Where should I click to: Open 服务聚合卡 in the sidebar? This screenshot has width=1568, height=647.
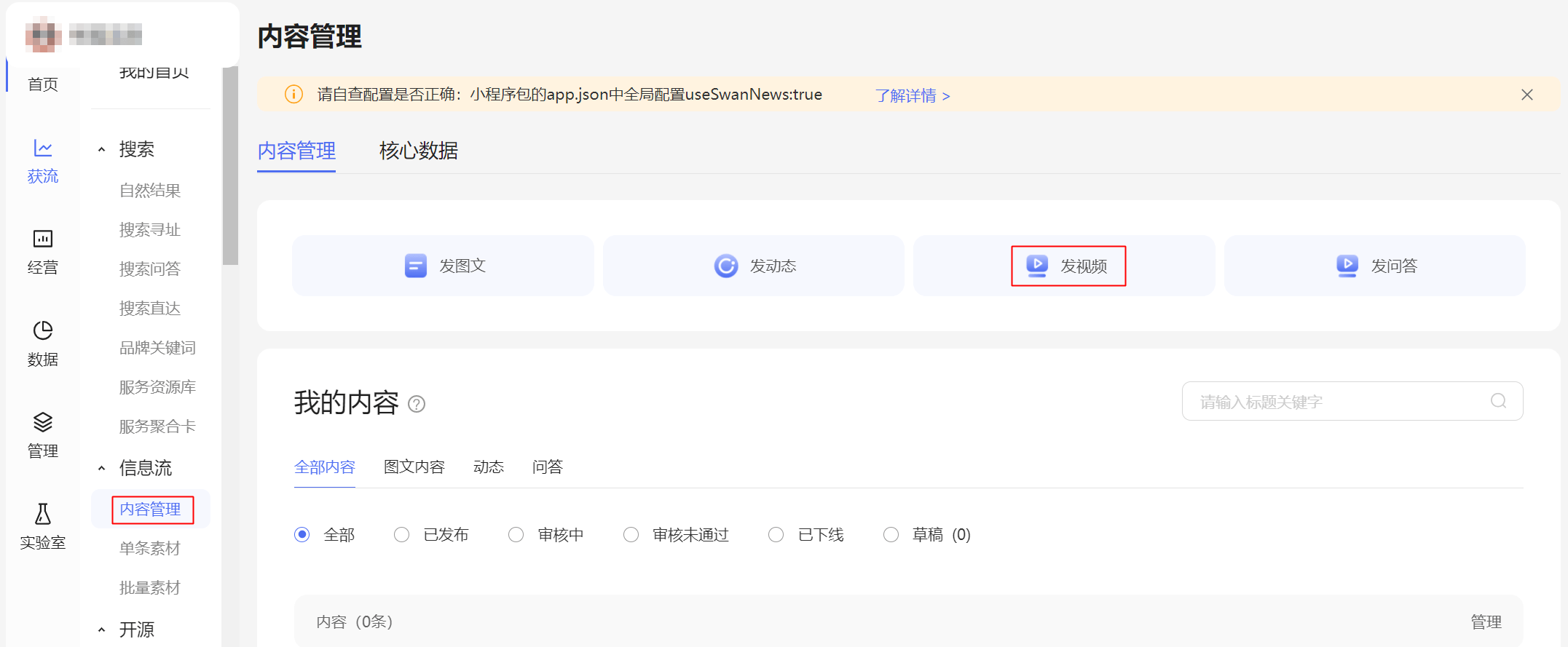coord(157,426)
